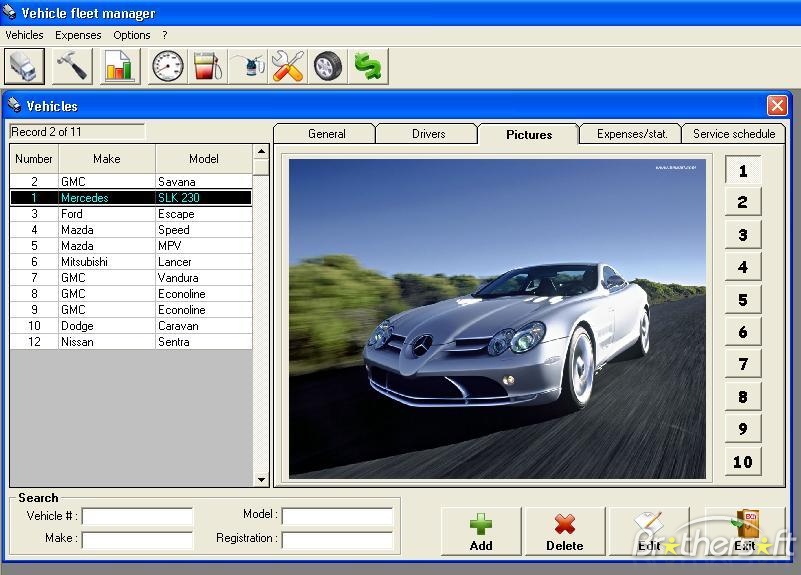
Task: Open the green dollar sign expenses icon
Action: tap(368, 66)
